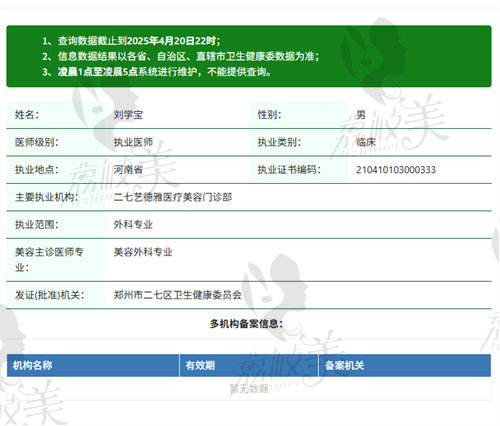Click notice line about 卫生健康委数据为准
Image resolution: width=500 pixels, height=426 pixels.
[180, 56]
